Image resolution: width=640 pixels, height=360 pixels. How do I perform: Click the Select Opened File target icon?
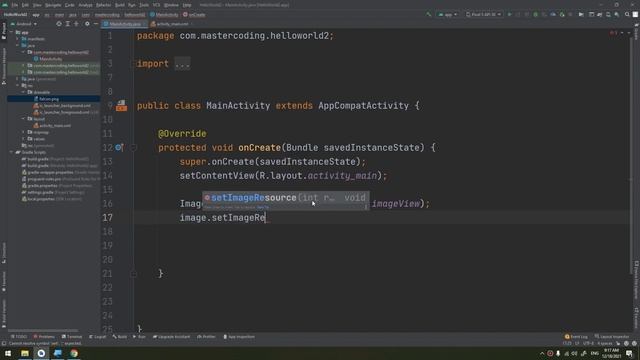[x=59, y=24]
